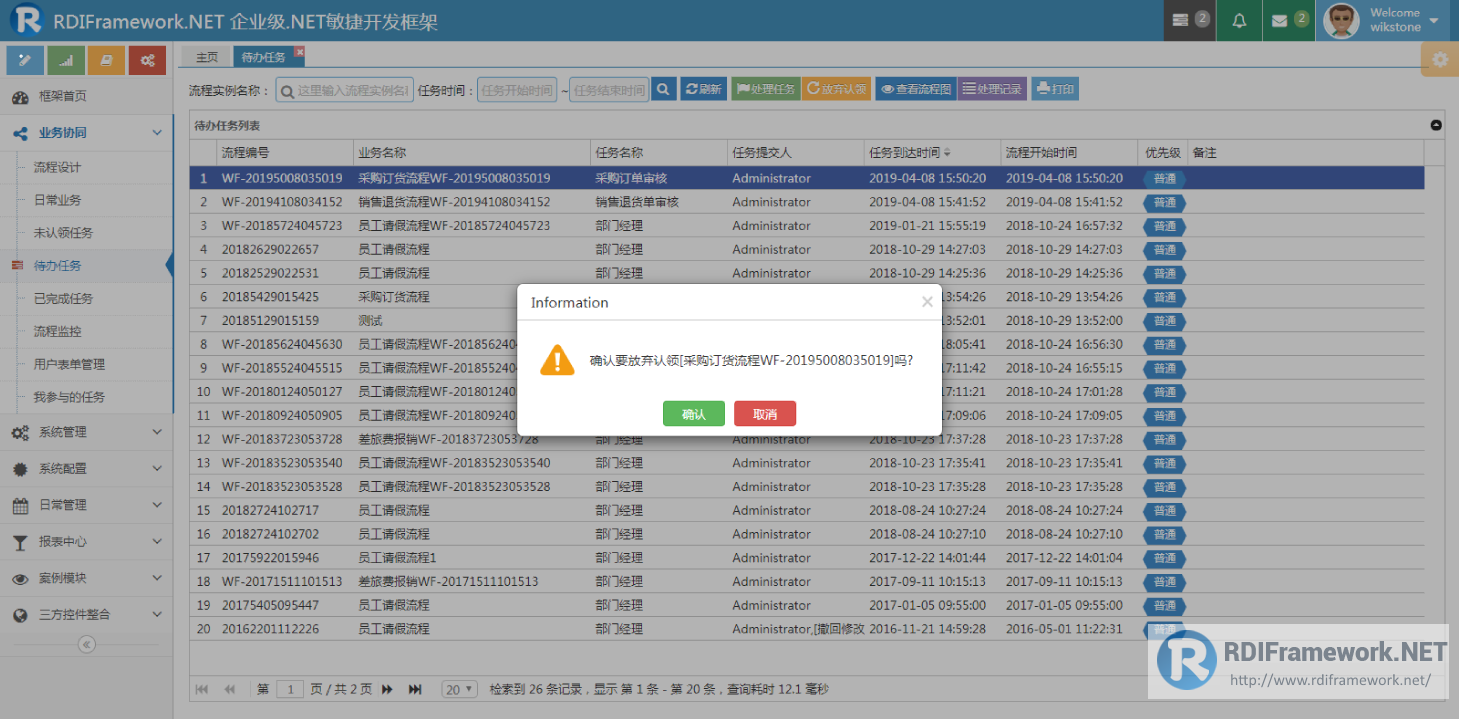Image resolution: width=1459 pixels, height=719 pixels.
Task: Open 待办任务 in the sidebar
Action: point(86,265)
